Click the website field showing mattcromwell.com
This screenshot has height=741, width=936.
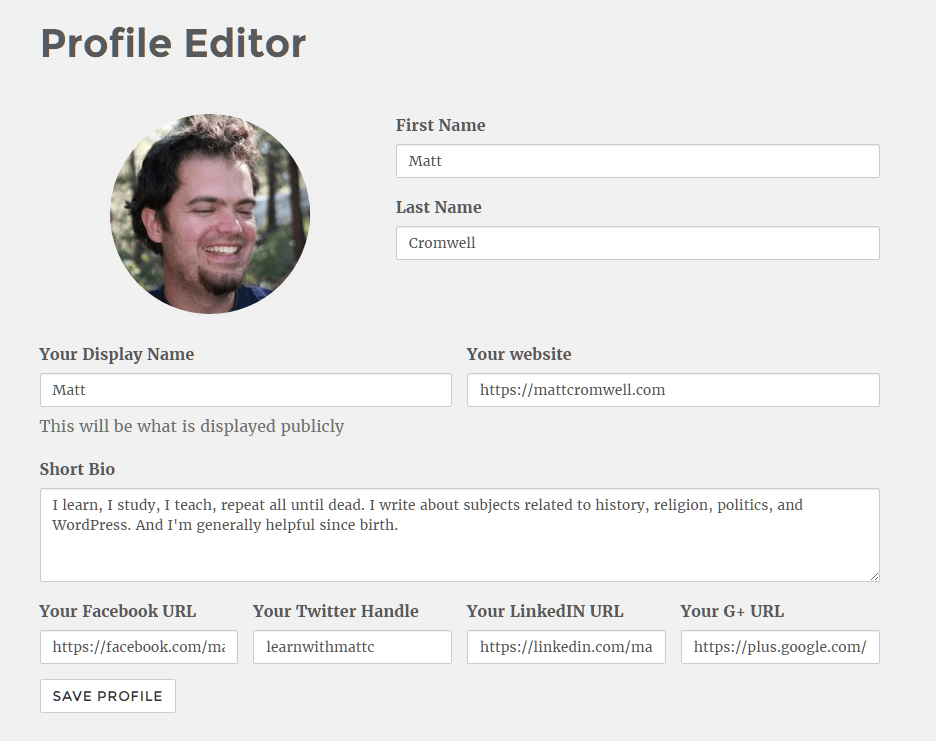(x=672, y=390)
